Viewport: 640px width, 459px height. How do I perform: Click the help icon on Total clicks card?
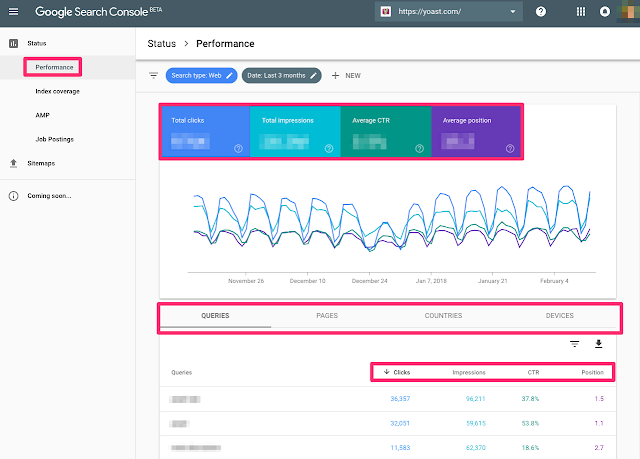point(238,149)
